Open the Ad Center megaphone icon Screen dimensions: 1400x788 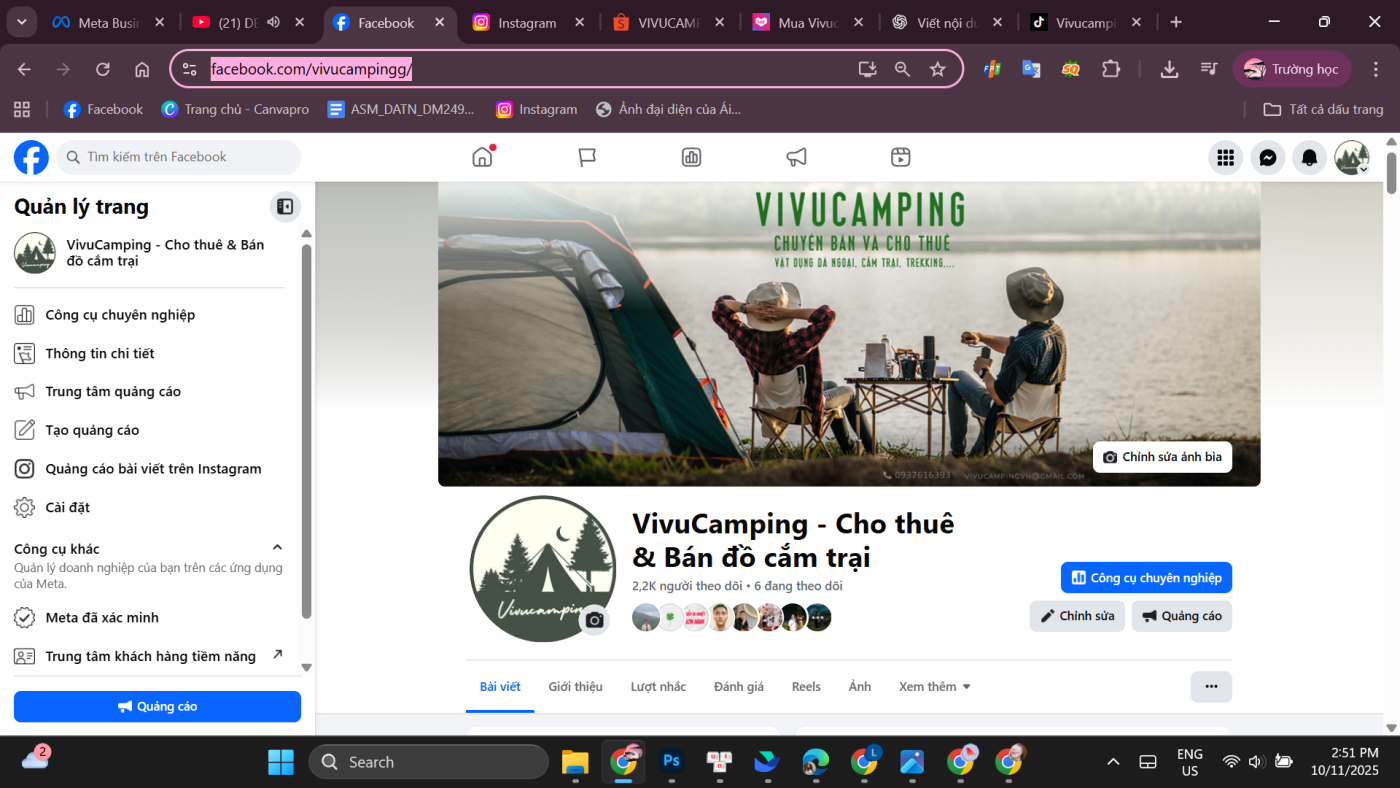(796, 157)
